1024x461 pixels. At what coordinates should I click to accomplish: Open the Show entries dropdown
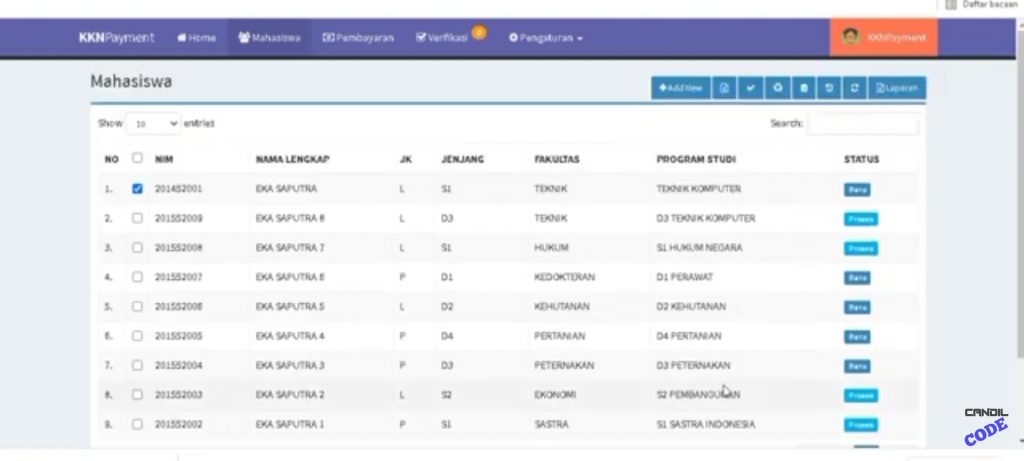point(156,124)
